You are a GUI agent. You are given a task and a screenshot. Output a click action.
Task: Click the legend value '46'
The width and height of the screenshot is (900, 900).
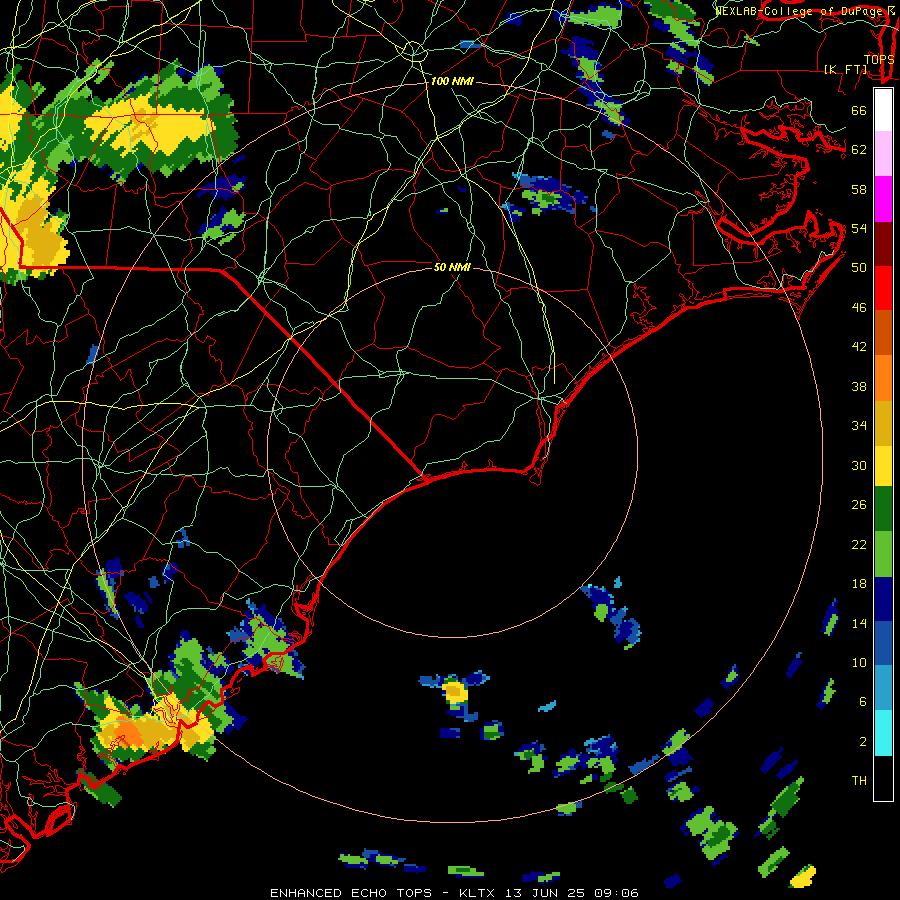(859, 308)
